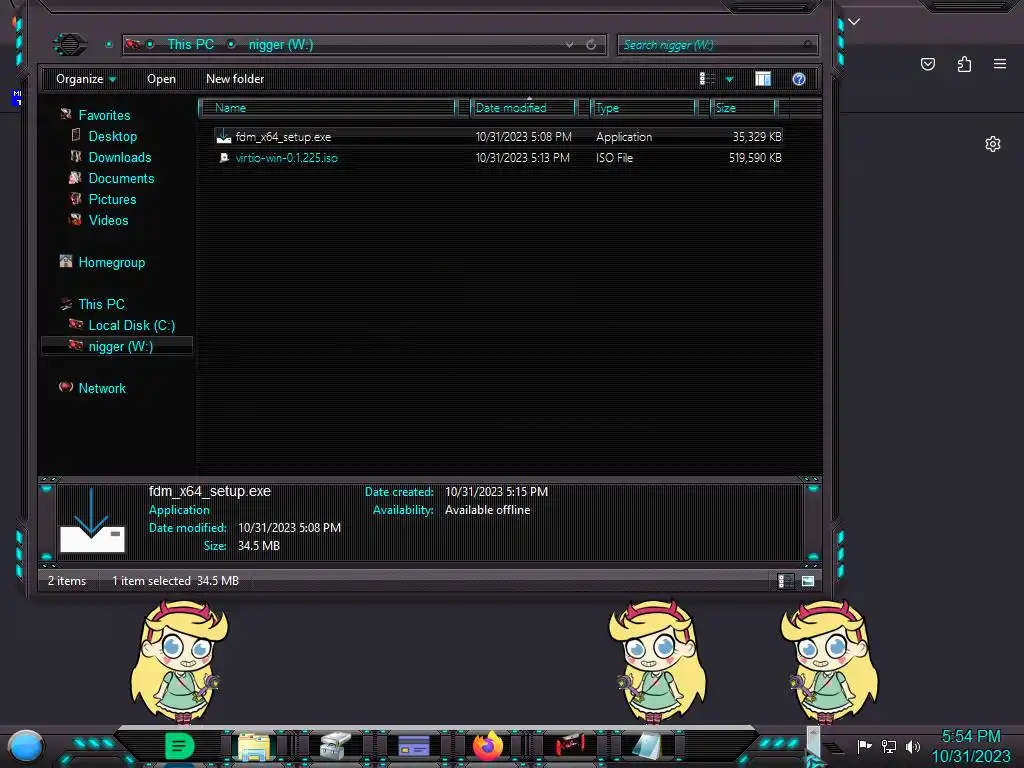
Task: Toggle the preview pane icon
Action: click(763, 79)
